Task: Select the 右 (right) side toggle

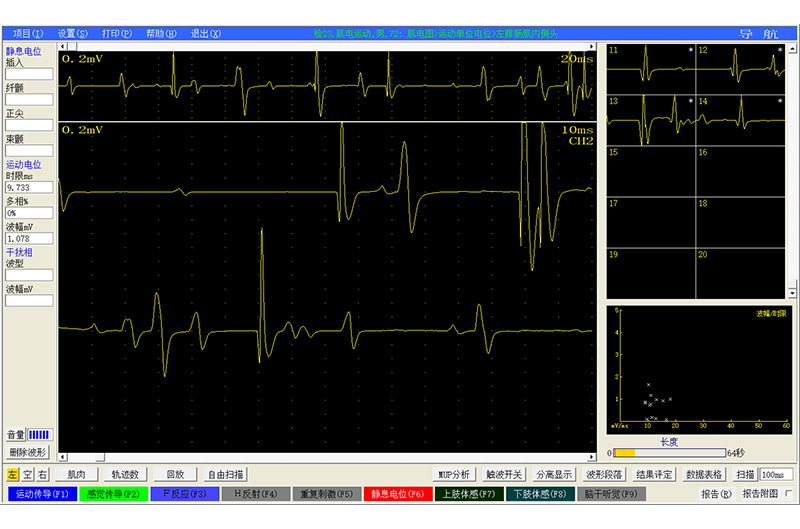Action: (42, 474)
